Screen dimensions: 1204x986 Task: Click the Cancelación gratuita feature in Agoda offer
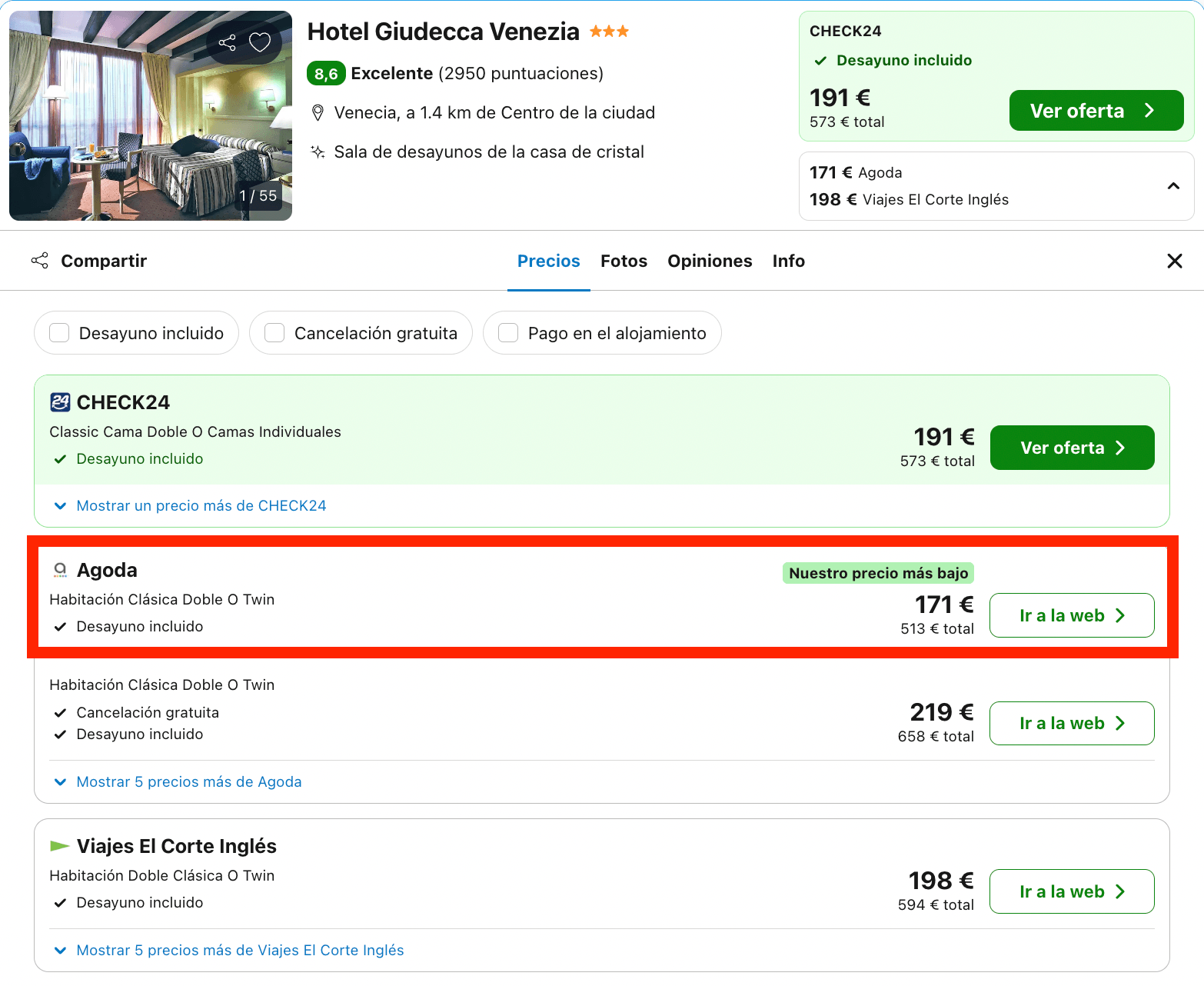pos(148,713)
